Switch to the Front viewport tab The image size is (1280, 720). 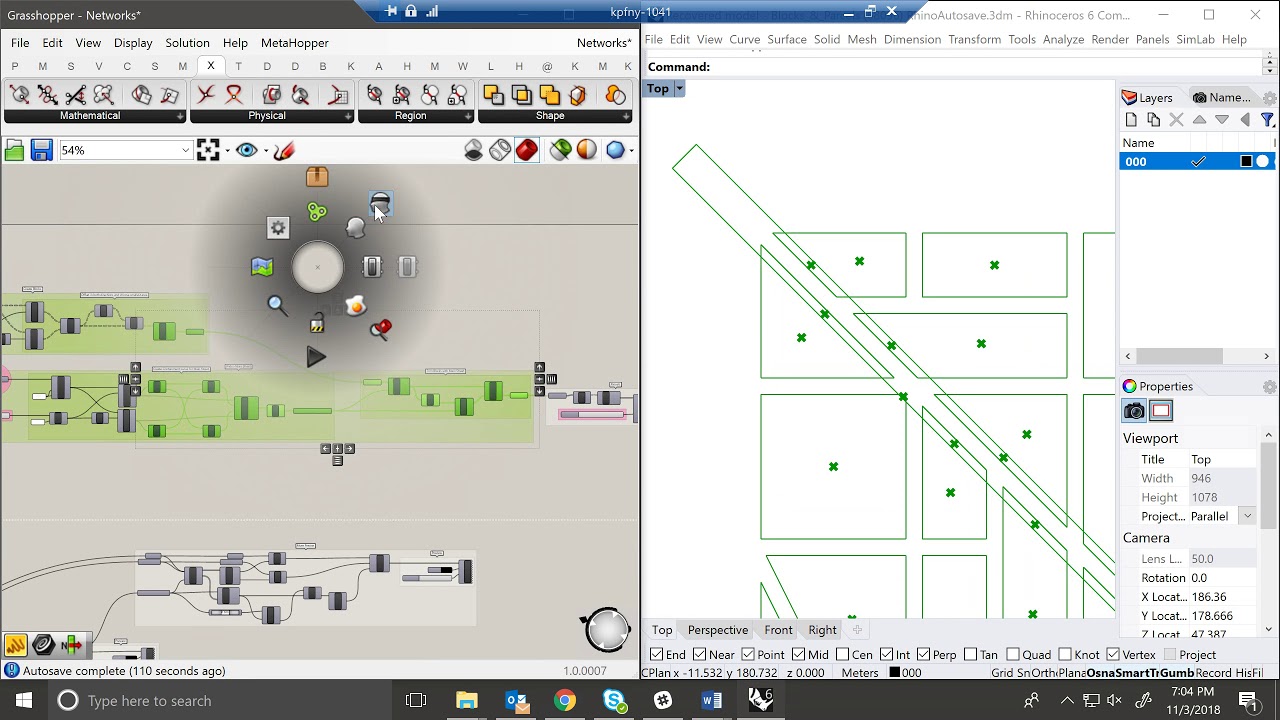click(x=778, y=630)
